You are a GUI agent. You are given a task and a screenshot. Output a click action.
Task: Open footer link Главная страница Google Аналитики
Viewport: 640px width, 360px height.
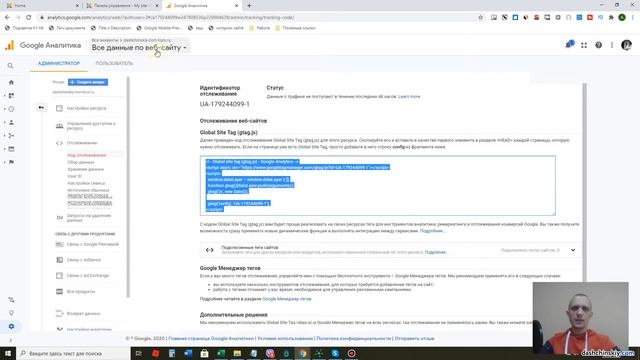(211, 339)
